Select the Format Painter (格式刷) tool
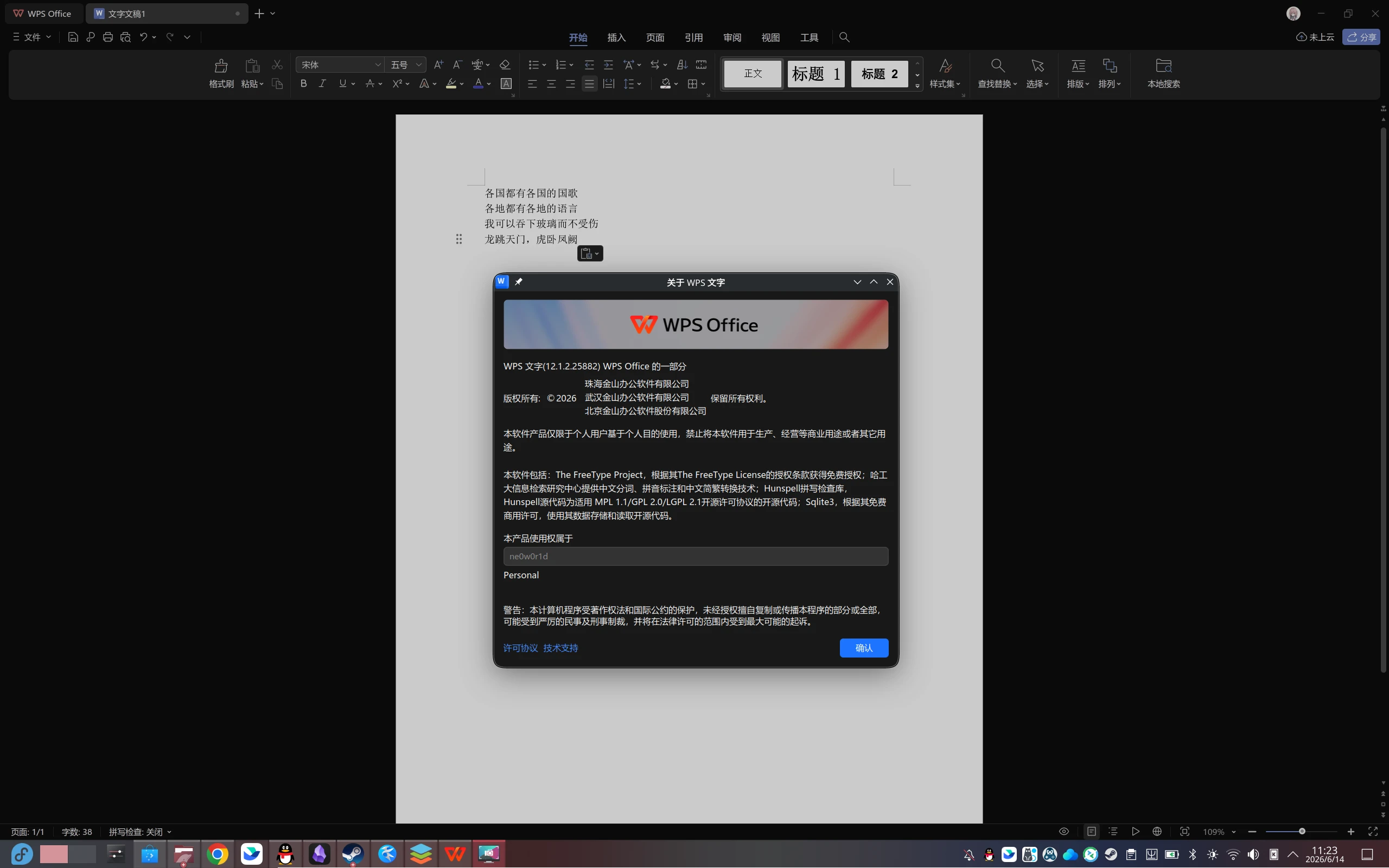The height and width of the screenshot is (868, 1389). 221,74
